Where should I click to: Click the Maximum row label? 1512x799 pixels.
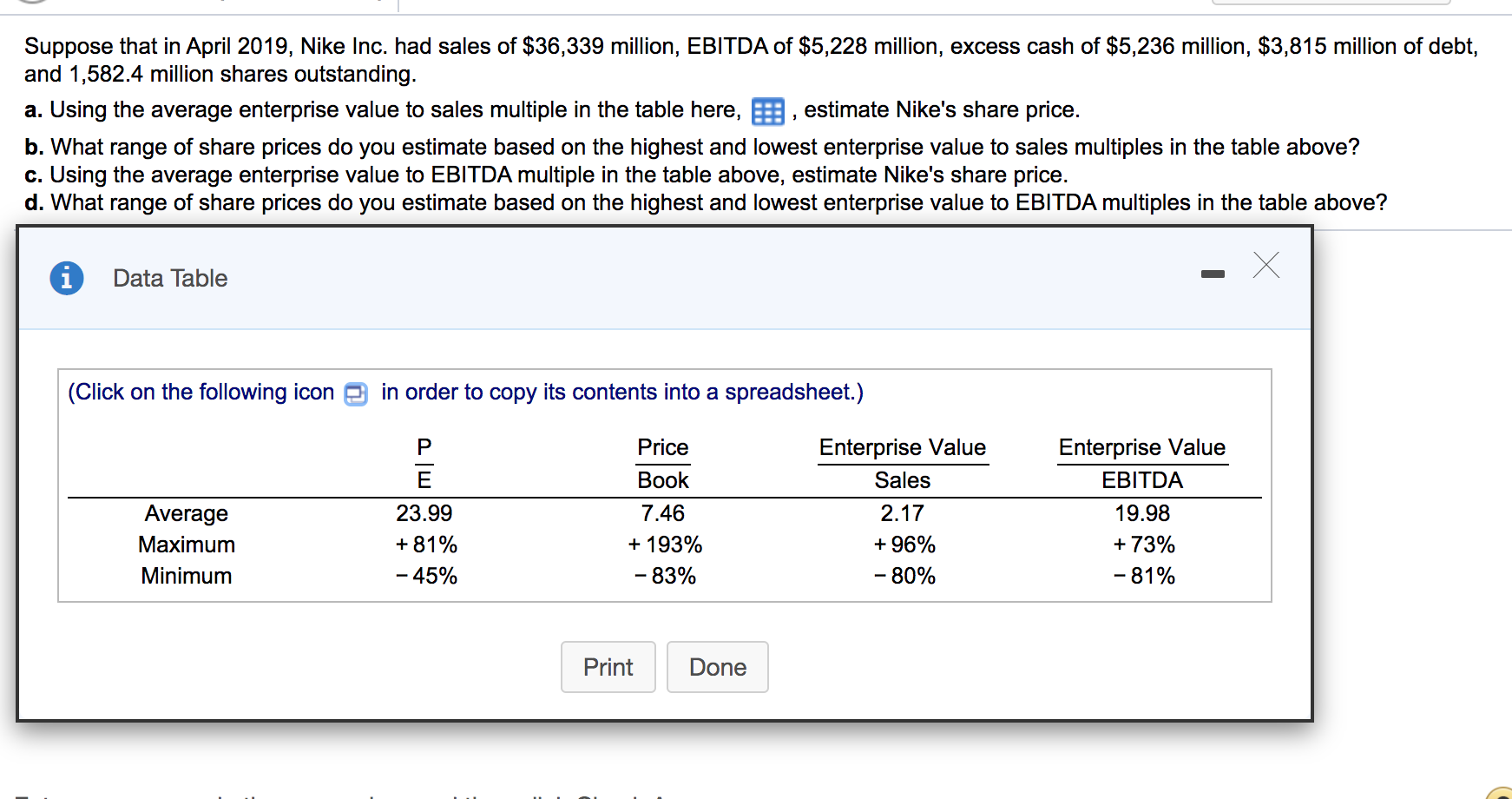187,545
